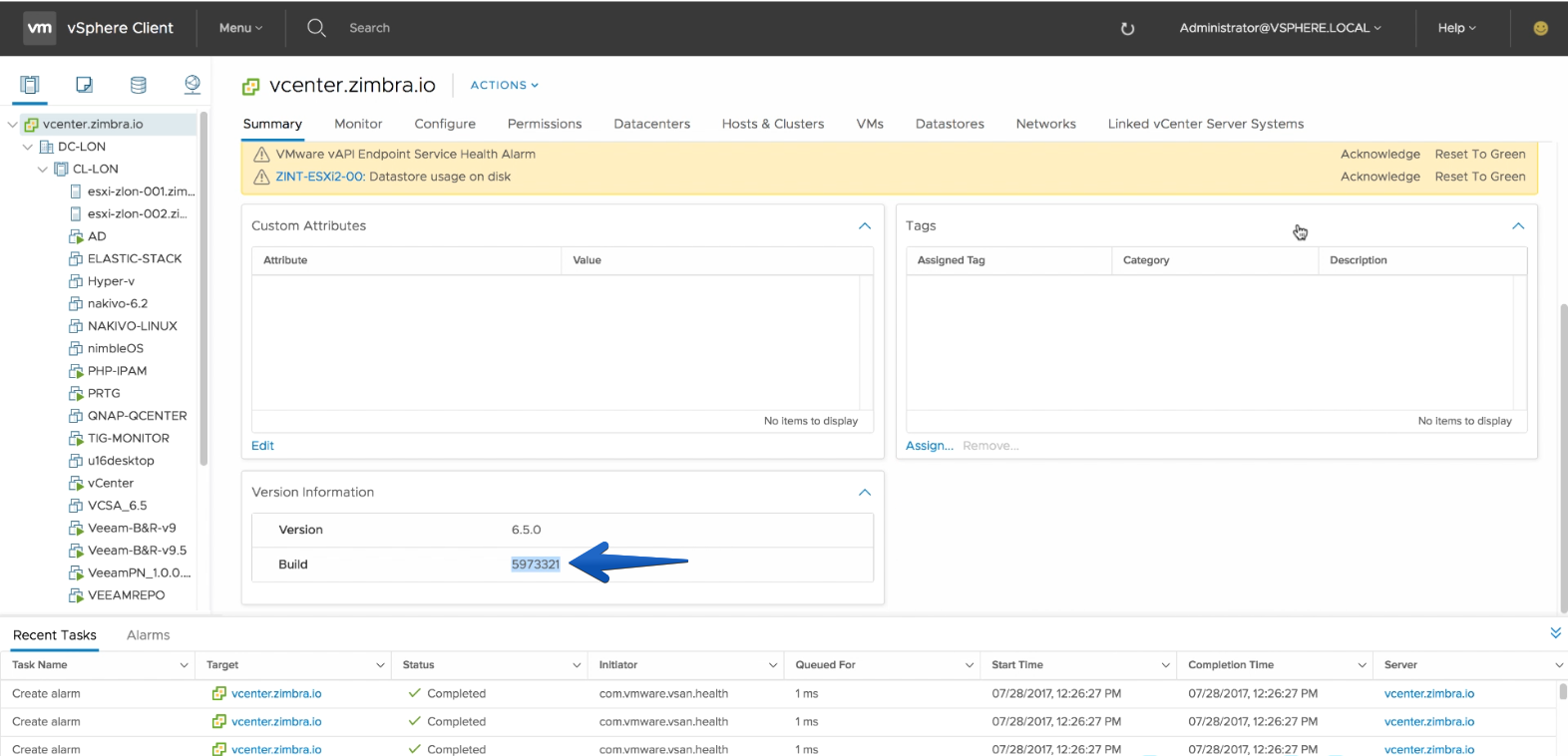The image size is (1568, 756).
Task: Click the host icon for esxi-zlon-001
Action: click(x=76, y=191)
